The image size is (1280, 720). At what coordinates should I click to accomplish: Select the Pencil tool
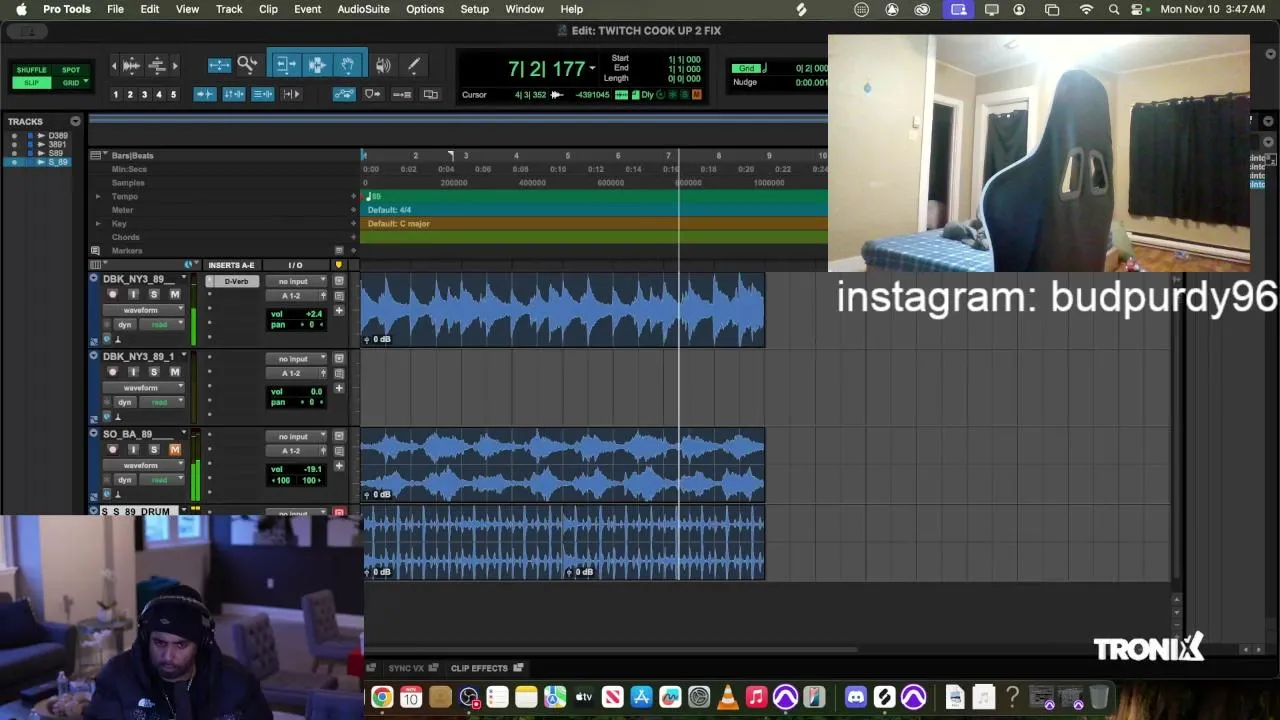click(x=414, y=65)
